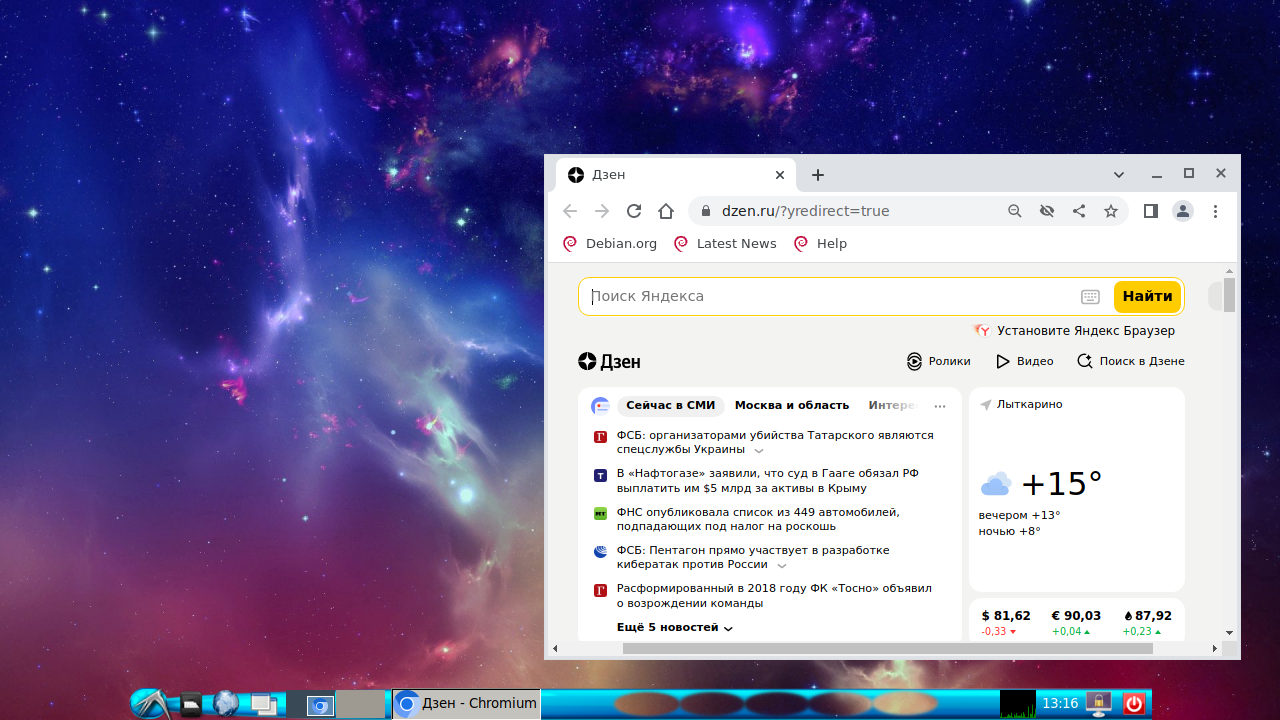
Task: Open the on-screen keyboard in search box
Action: (1090, 297)
